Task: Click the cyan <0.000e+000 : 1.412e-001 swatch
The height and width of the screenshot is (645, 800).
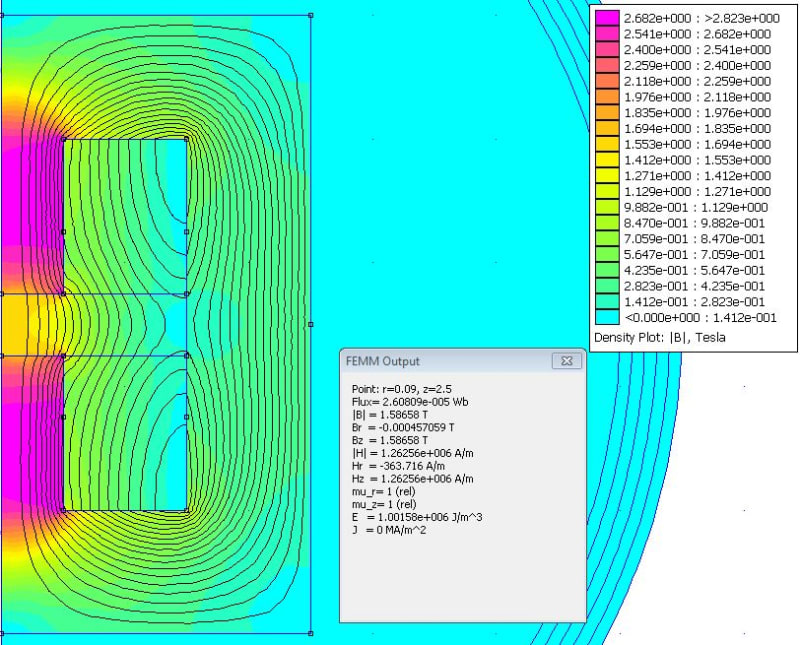Action: (607, 317)
